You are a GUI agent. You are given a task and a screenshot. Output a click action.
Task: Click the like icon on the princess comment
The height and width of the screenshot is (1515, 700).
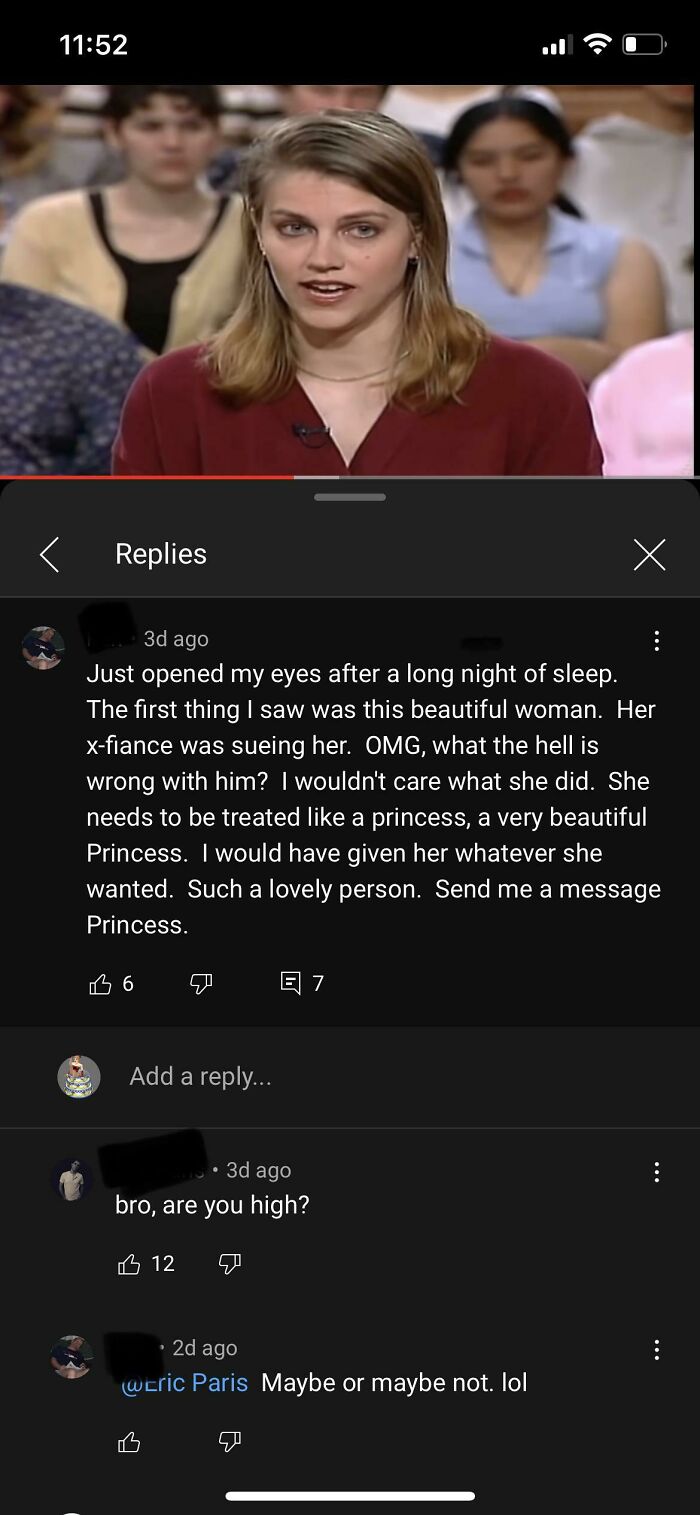pyautogui.click(x=100, y=983)
